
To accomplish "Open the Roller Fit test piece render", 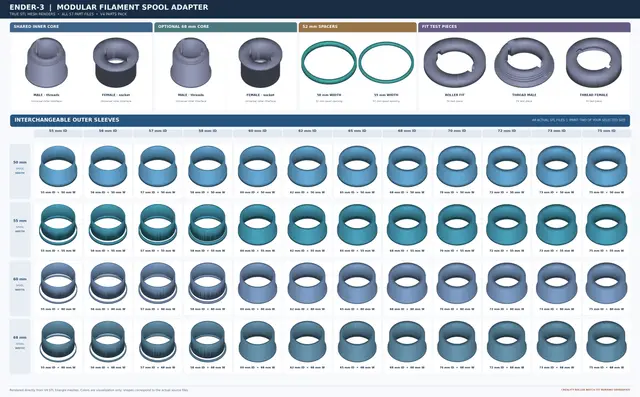I will [x=455, y=62].
